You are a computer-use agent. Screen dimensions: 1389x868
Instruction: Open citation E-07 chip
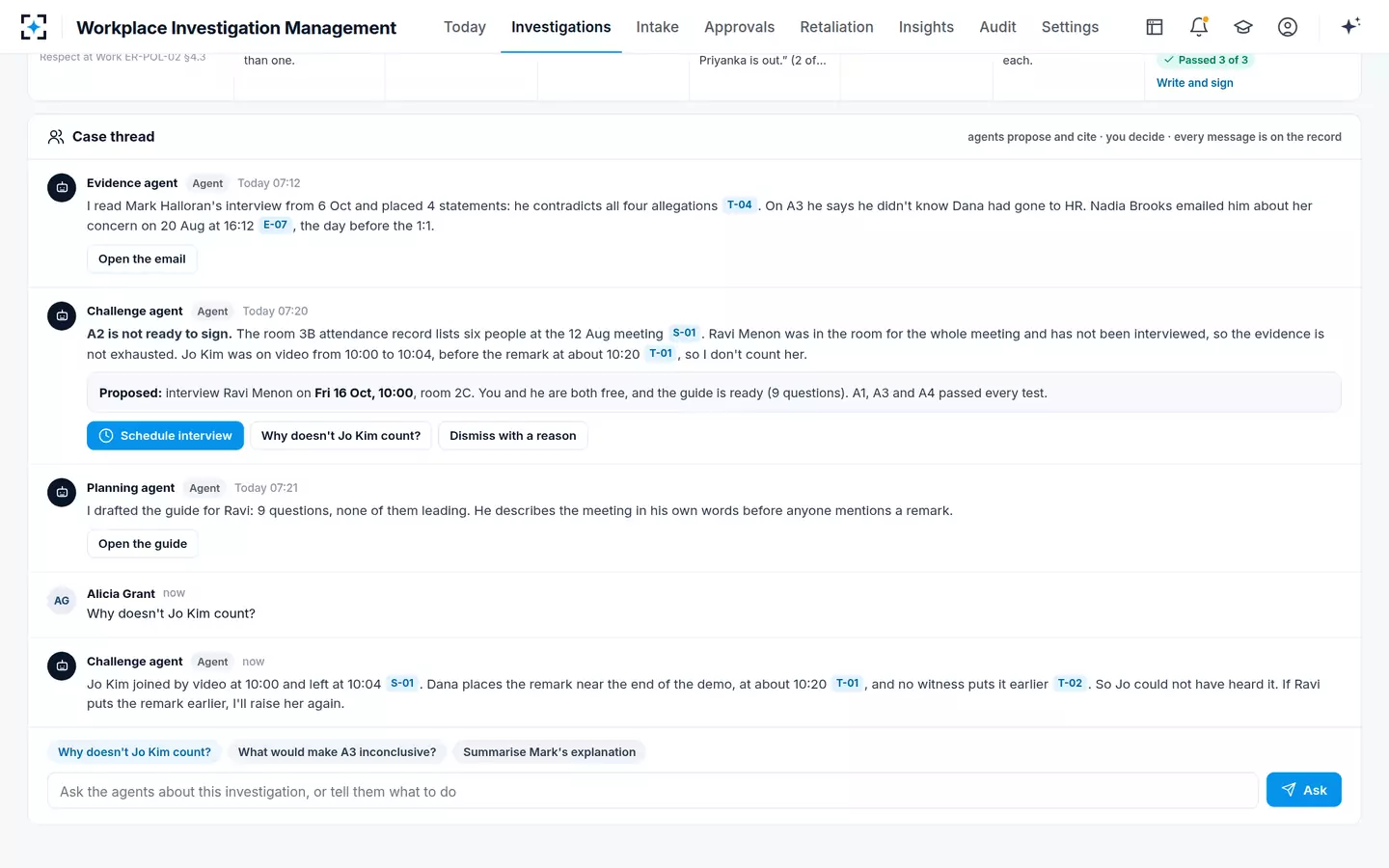click(x=275, y=225)
